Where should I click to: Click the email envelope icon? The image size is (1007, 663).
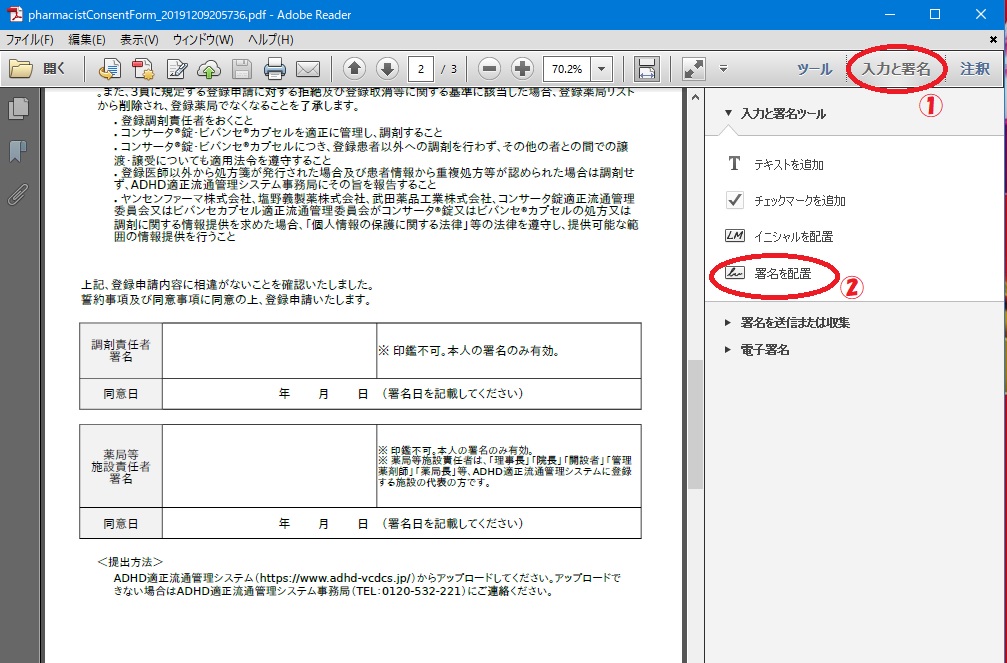(307, 69)
